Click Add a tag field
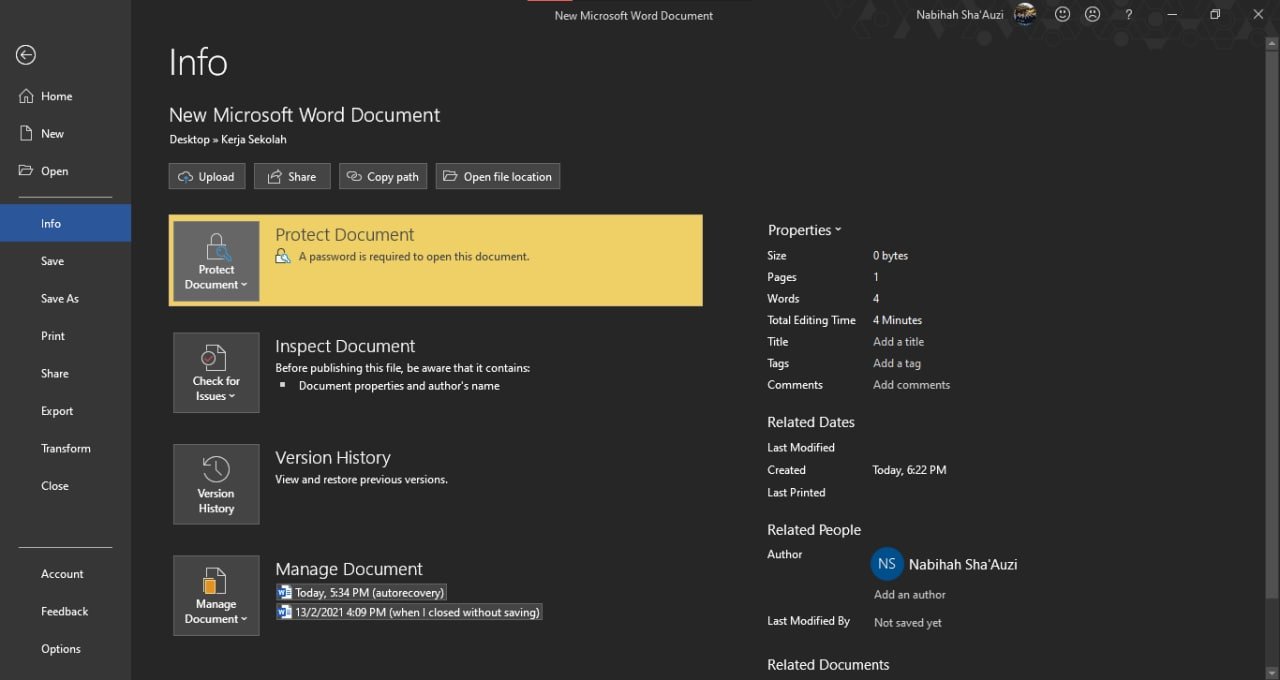The width and height of the screenshot is (1280, 680). [897, 363]
